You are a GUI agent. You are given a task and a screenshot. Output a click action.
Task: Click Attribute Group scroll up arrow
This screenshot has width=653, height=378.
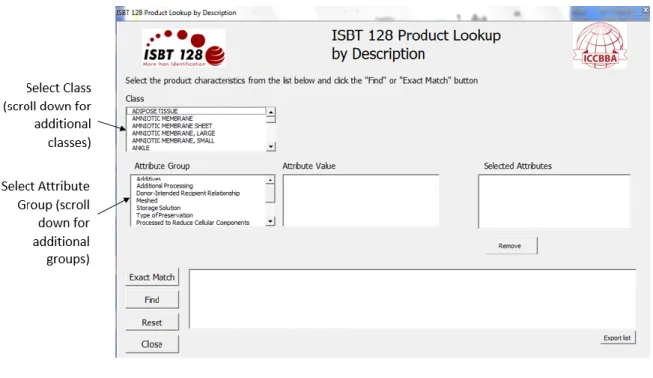click(x=271, y=180)
